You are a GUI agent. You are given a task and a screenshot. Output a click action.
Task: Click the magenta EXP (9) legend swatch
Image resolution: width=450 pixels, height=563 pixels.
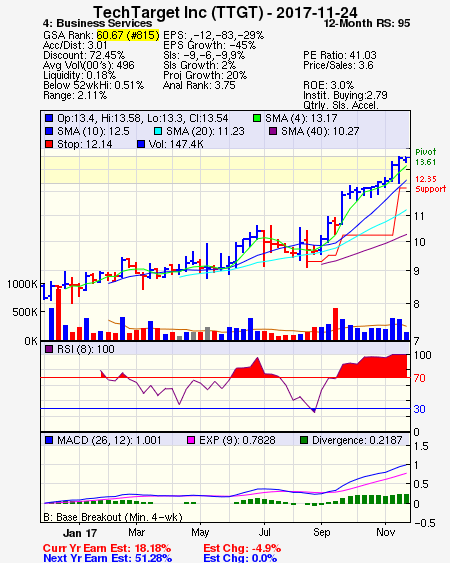[x=191, y=440]
